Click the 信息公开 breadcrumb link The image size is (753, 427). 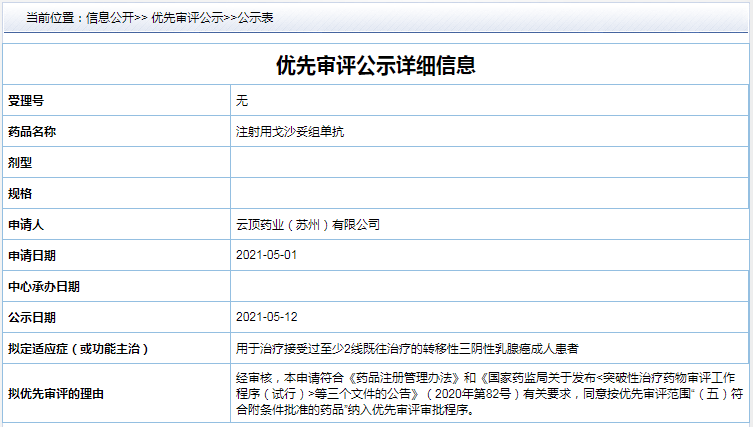(x=110, y=18)
